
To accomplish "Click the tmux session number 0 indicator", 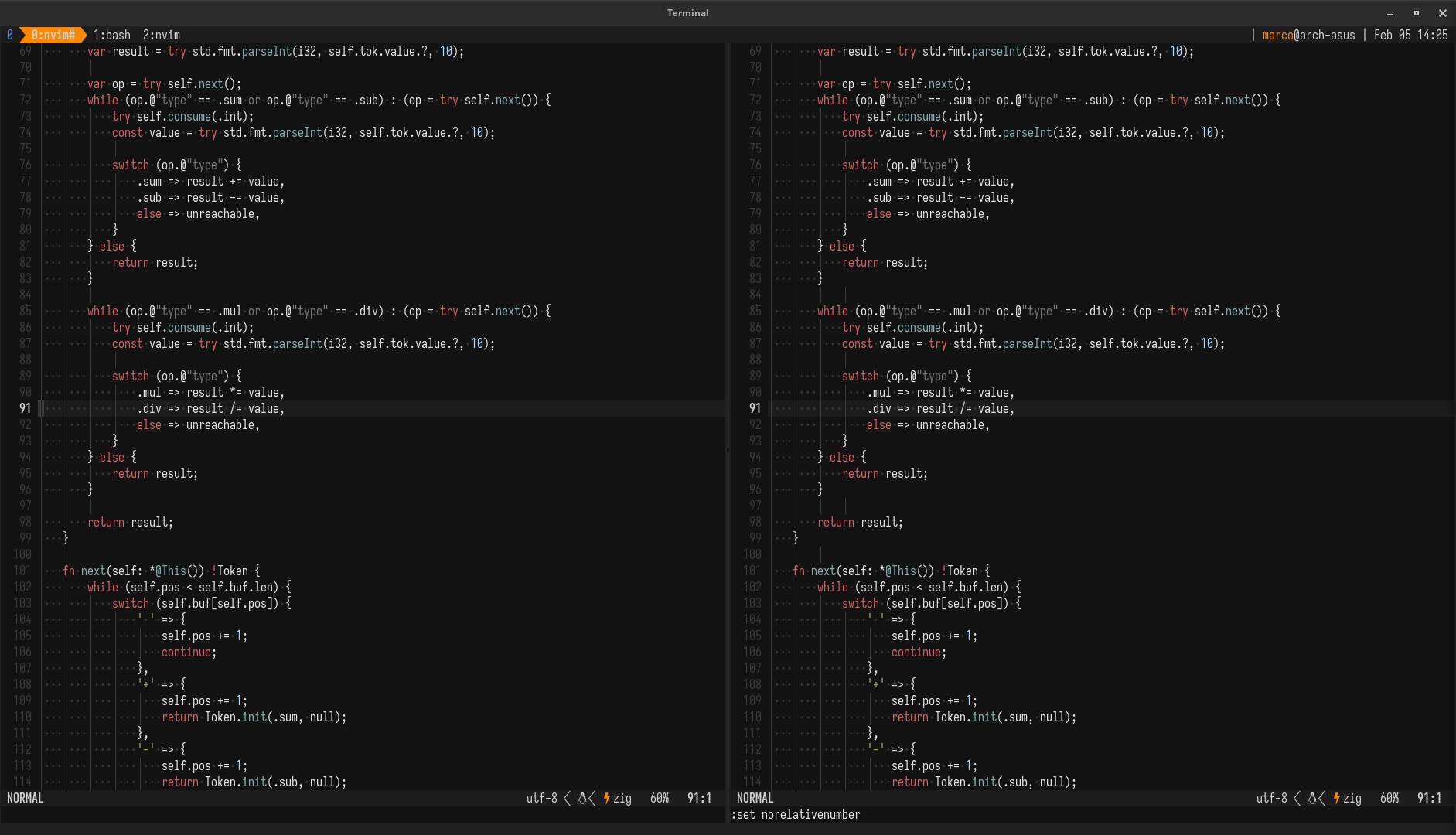I will click(x=9, y=34).
